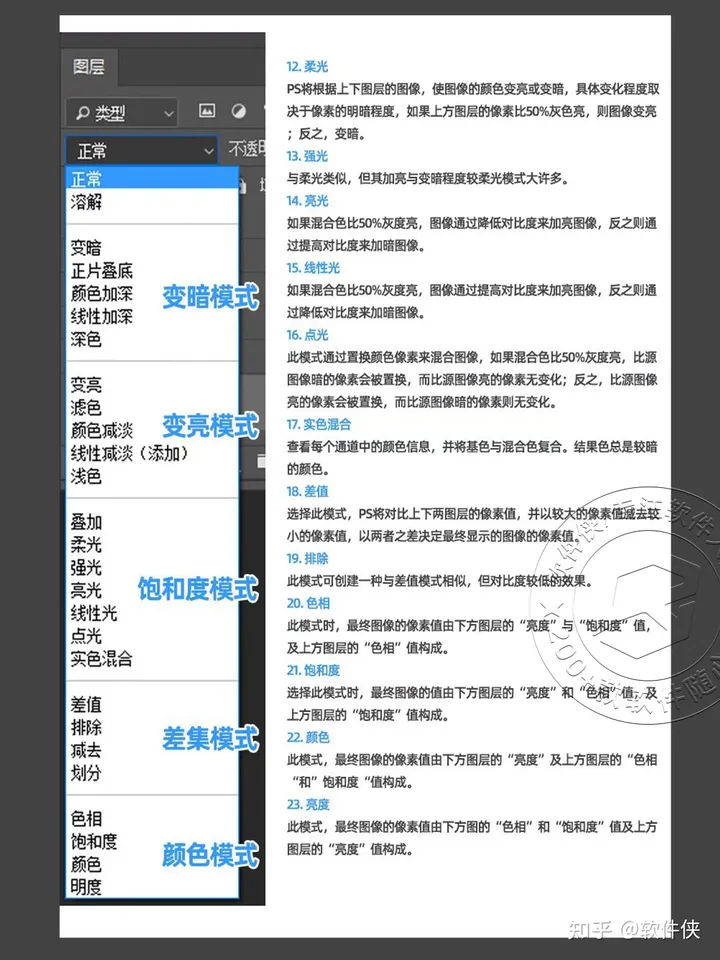Viewport: 720px width, 960px height.
Task: Choose 差值 in the blend mode list
Action: (x=86, y=705)
